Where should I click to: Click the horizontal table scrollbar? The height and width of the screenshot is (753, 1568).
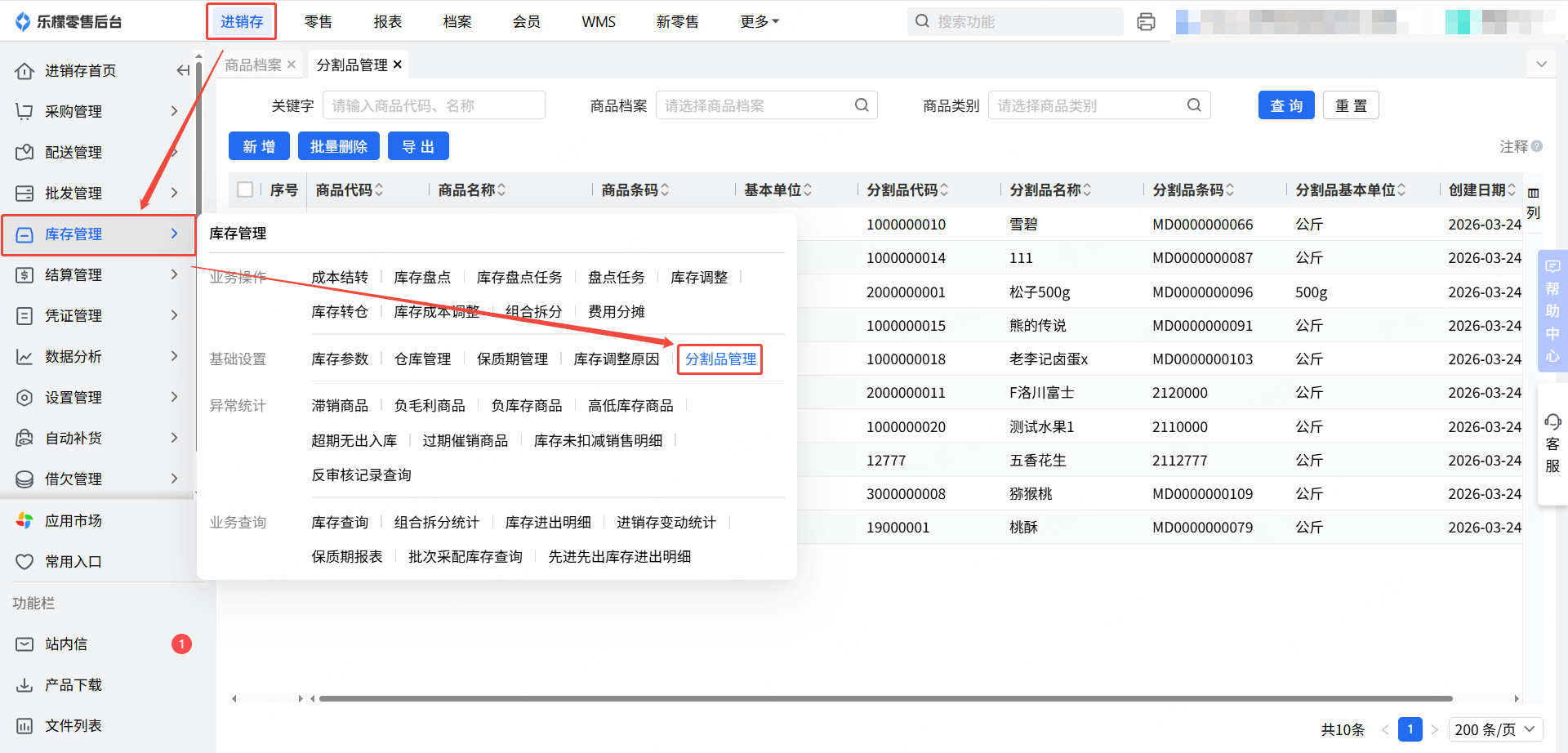[884, 698]
